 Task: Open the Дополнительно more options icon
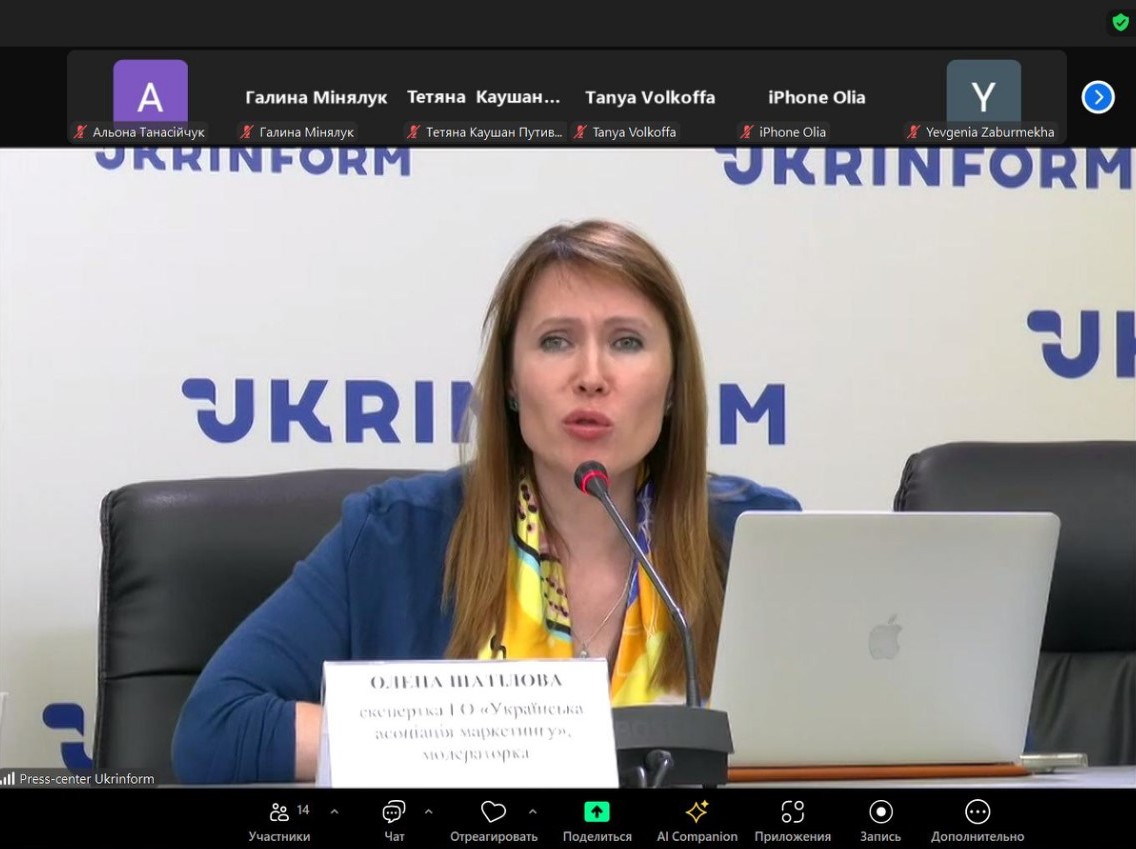(x=977, y=812)
